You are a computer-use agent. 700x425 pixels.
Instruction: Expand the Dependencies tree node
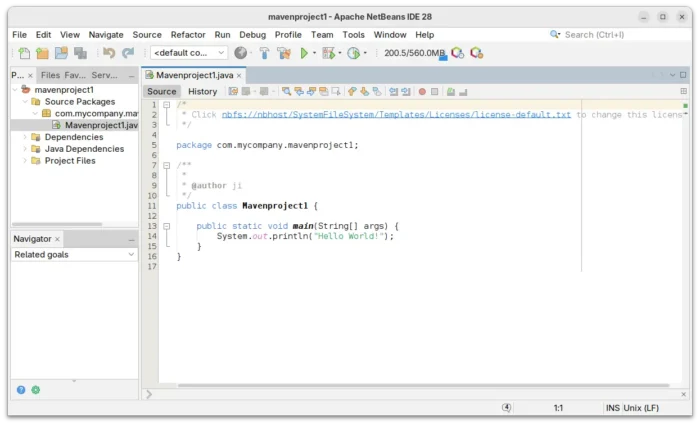pos(25,137)
